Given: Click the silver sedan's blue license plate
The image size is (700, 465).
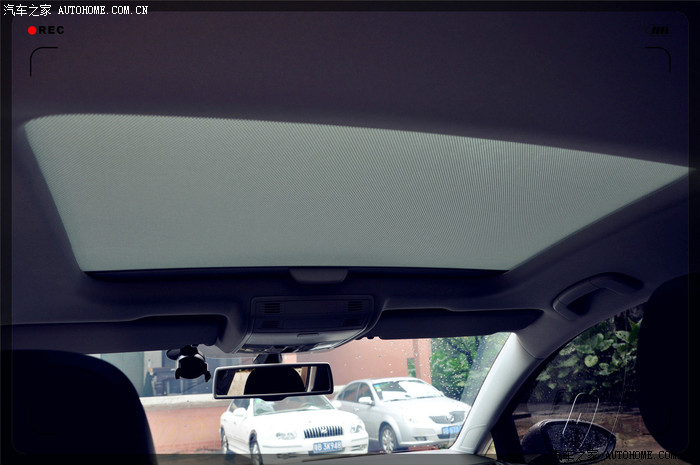Looking at the screenshot, I should click(451, 430).
